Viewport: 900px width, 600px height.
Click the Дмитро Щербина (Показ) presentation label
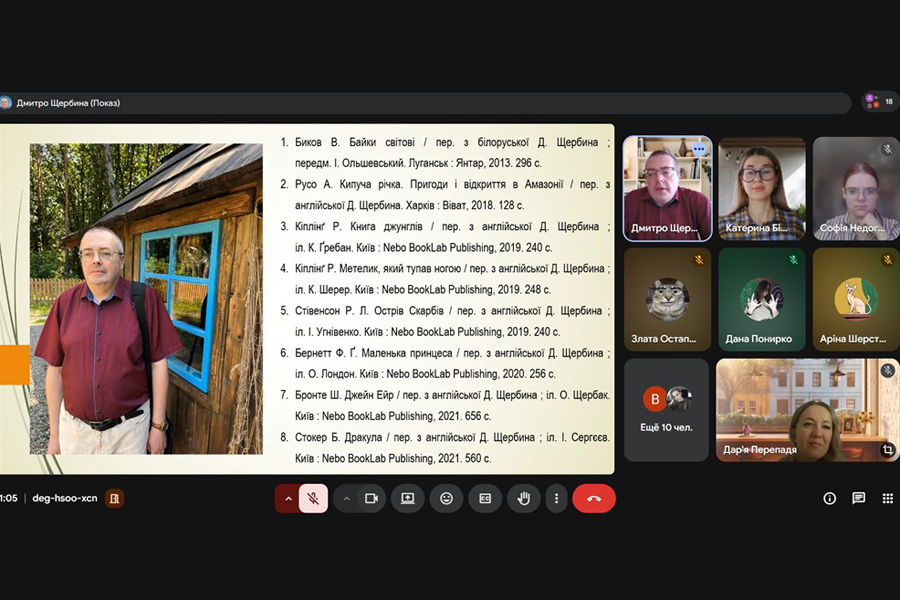[x=68, y=103]
